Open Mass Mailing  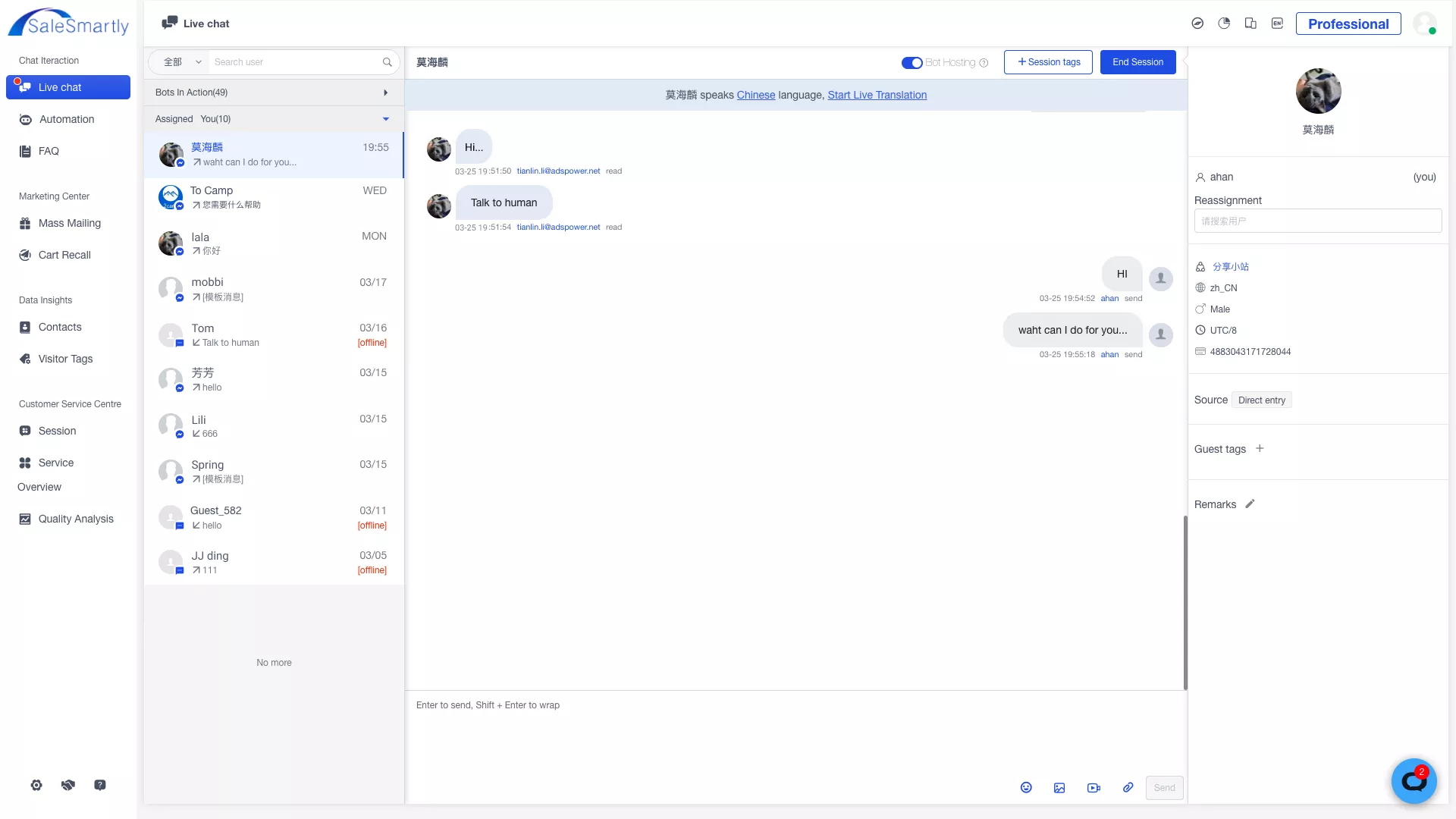click(69, 223)
